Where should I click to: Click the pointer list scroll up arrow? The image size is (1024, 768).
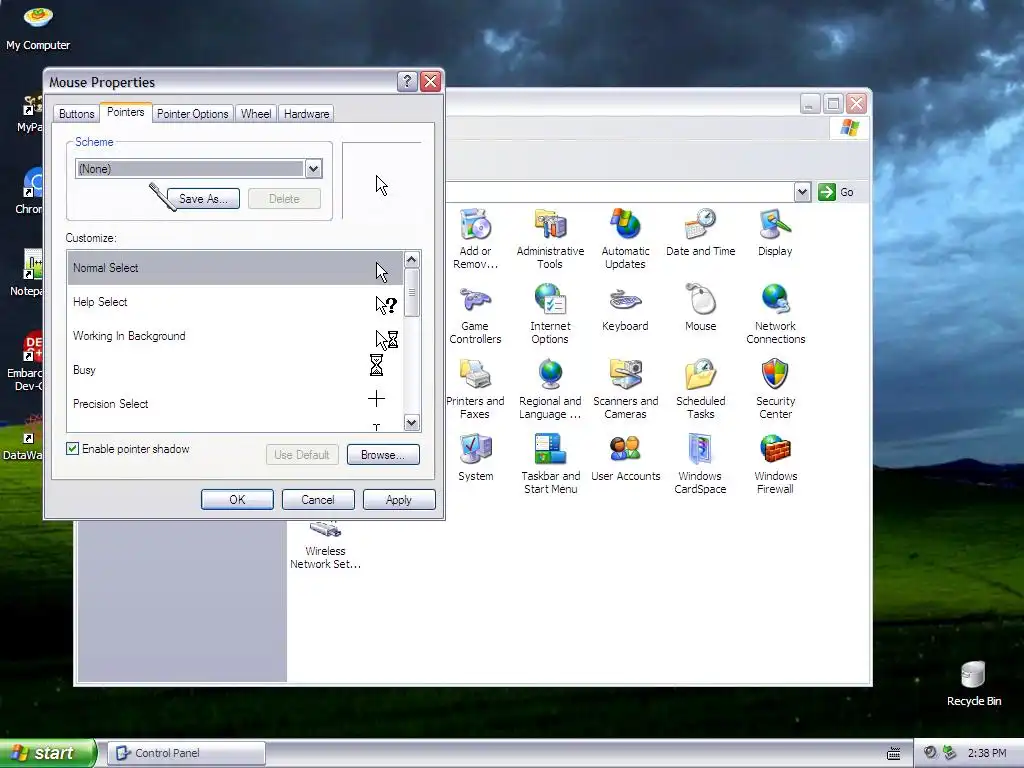[411, 259]
